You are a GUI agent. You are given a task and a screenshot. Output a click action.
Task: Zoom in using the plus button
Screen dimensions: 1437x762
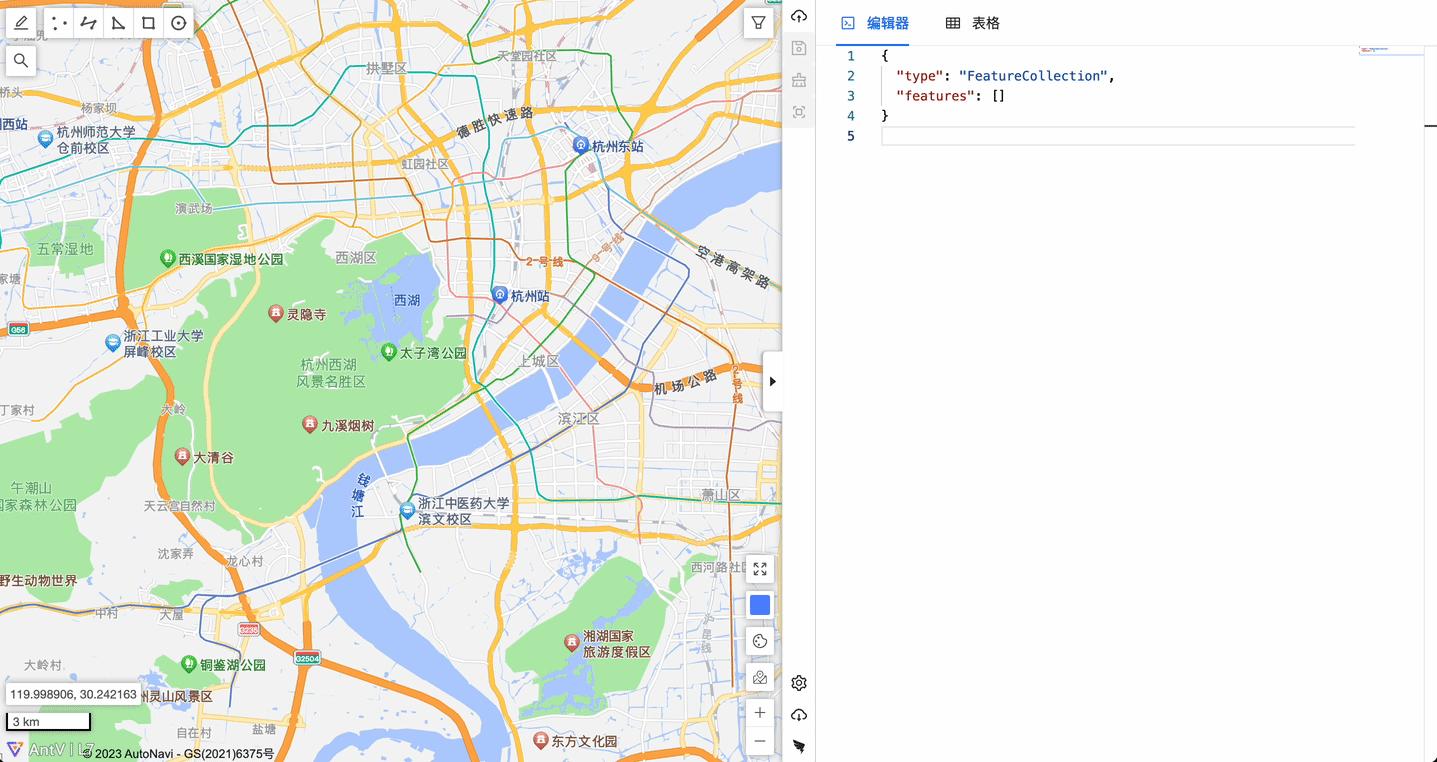tap(759, 712)
